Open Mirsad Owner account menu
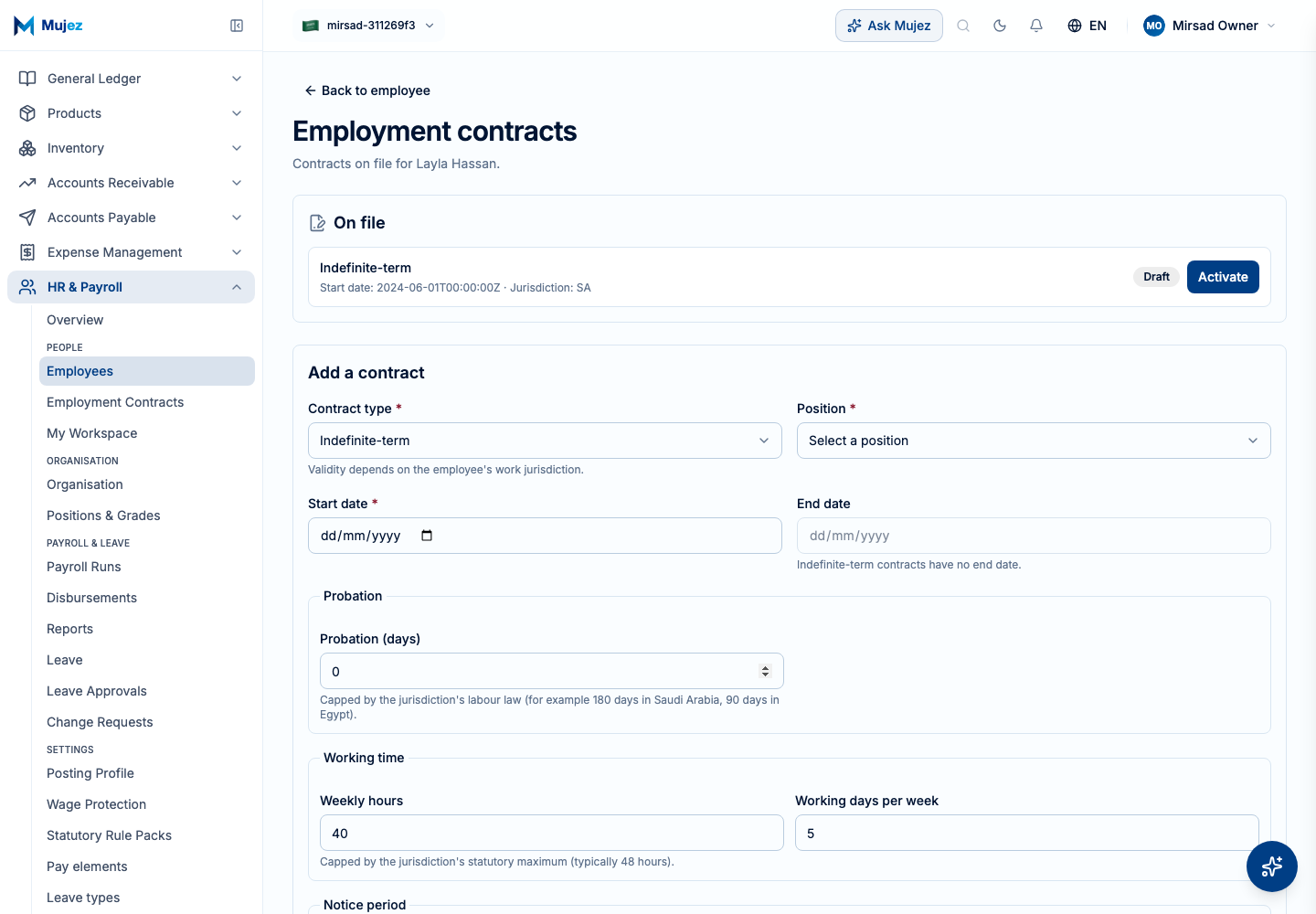 pyautogui.click(x=1210, y=26)
